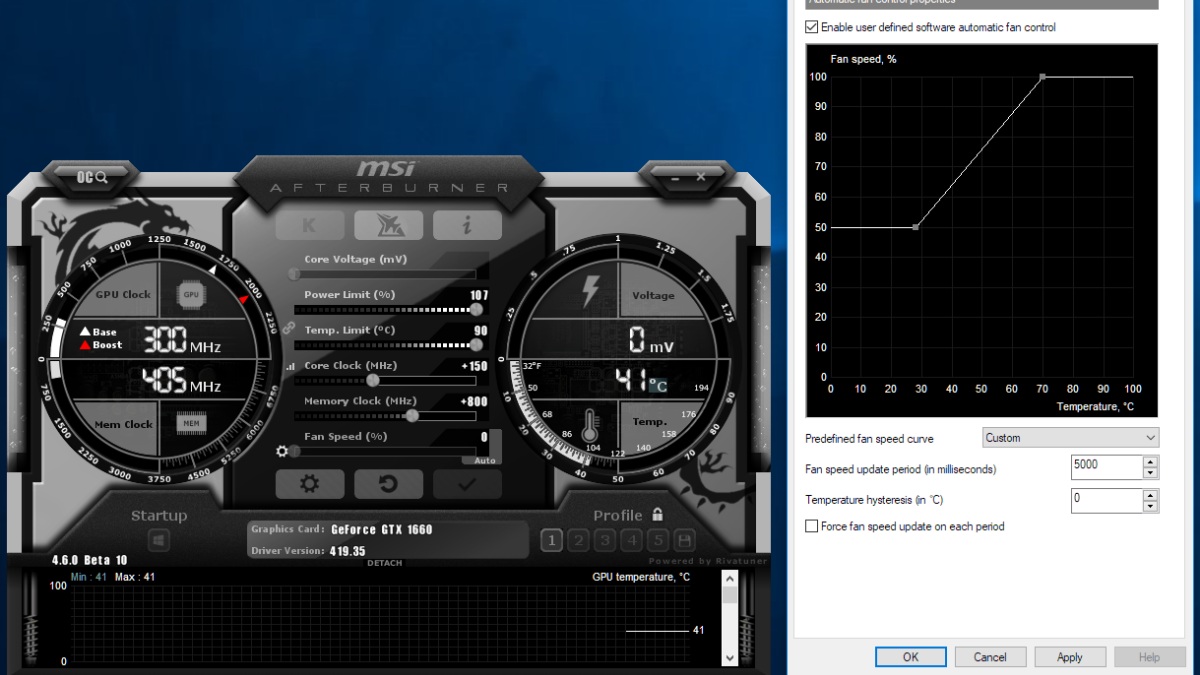Save profile using the floppy disk icon
Image resolution: width=1200 pixels, height=675 pixels.
684,541
